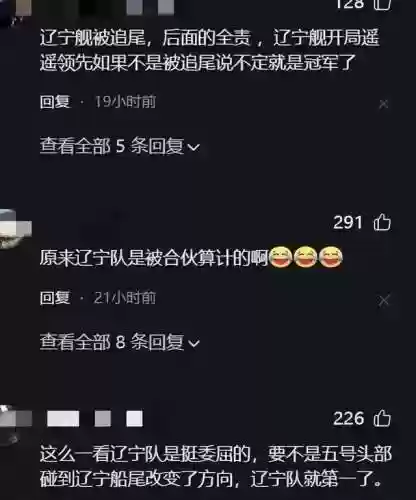The height and width of the screenshot is (500, 416).
Task: Open avatar of the 291-like commenter
Action: [x=15, y=228]
